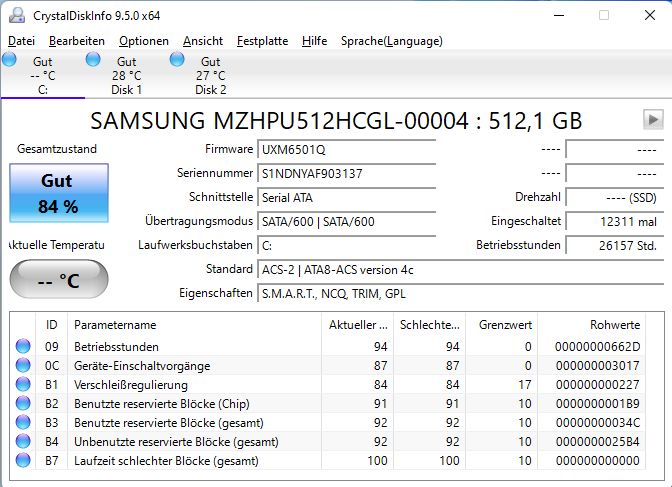The image size is (672, 487).
Task: Open the Bearbeiten menu
Action: point(77,41)
